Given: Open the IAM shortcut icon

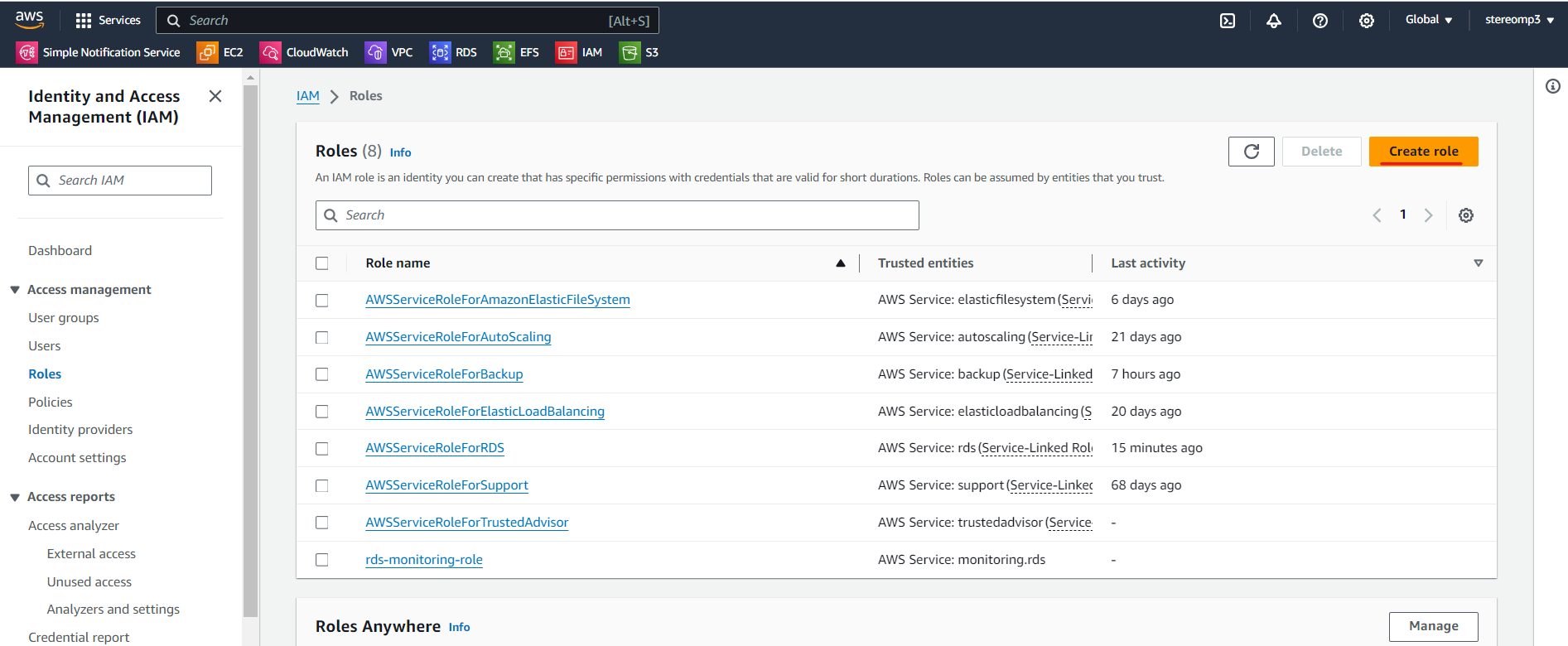Looking at the screenshot, I should 566,52.
